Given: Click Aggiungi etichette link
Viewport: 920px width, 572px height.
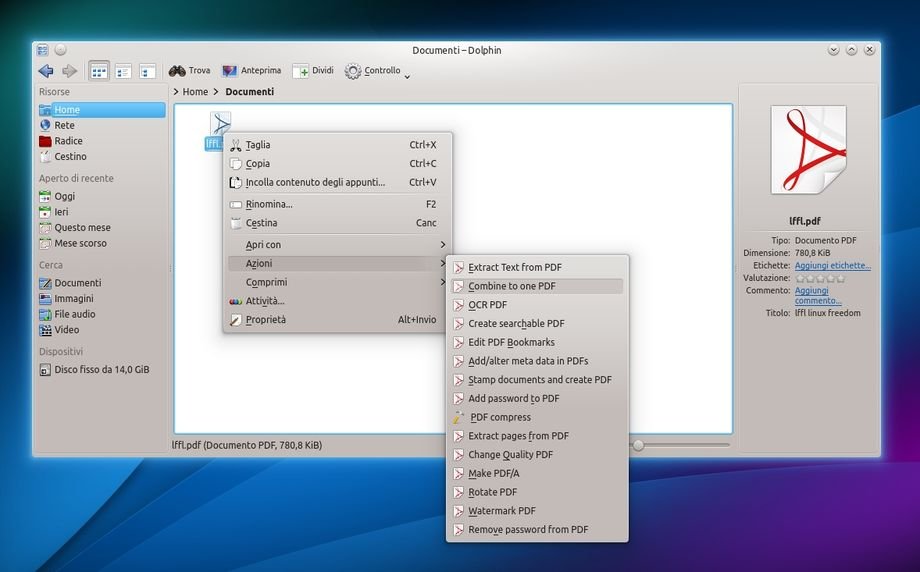Looking at the screenshot, I should point(832,266).
